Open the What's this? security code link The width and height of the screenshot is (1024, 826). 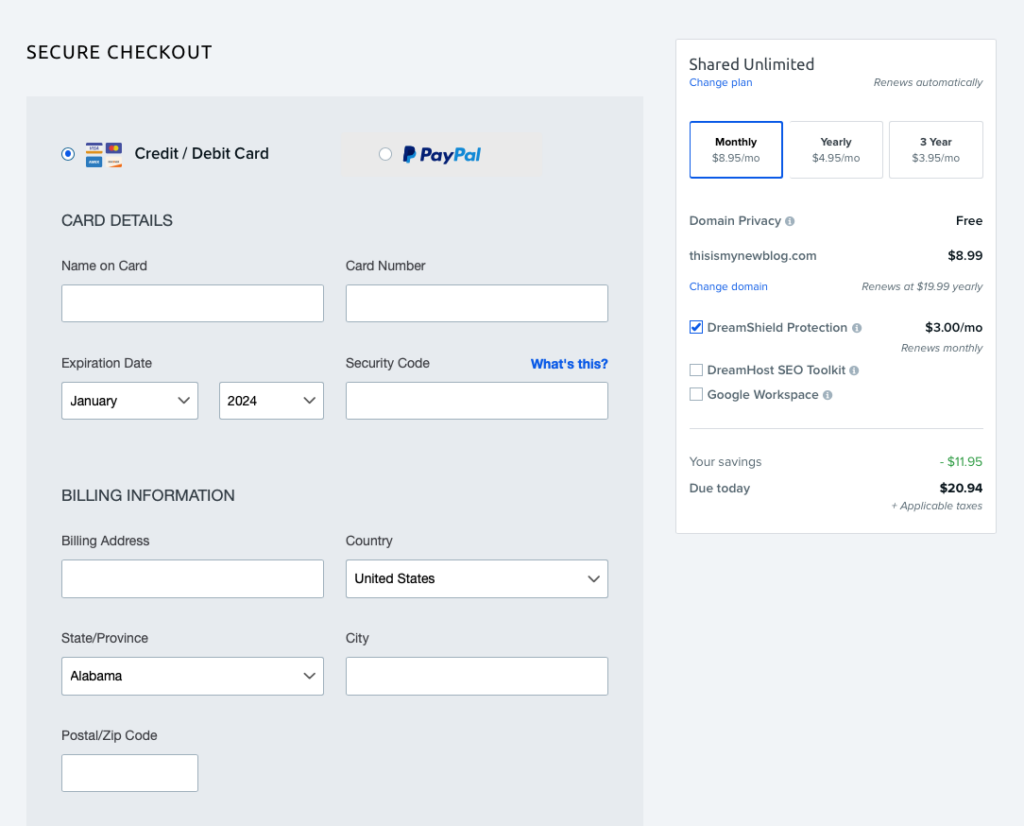point(569,364)
